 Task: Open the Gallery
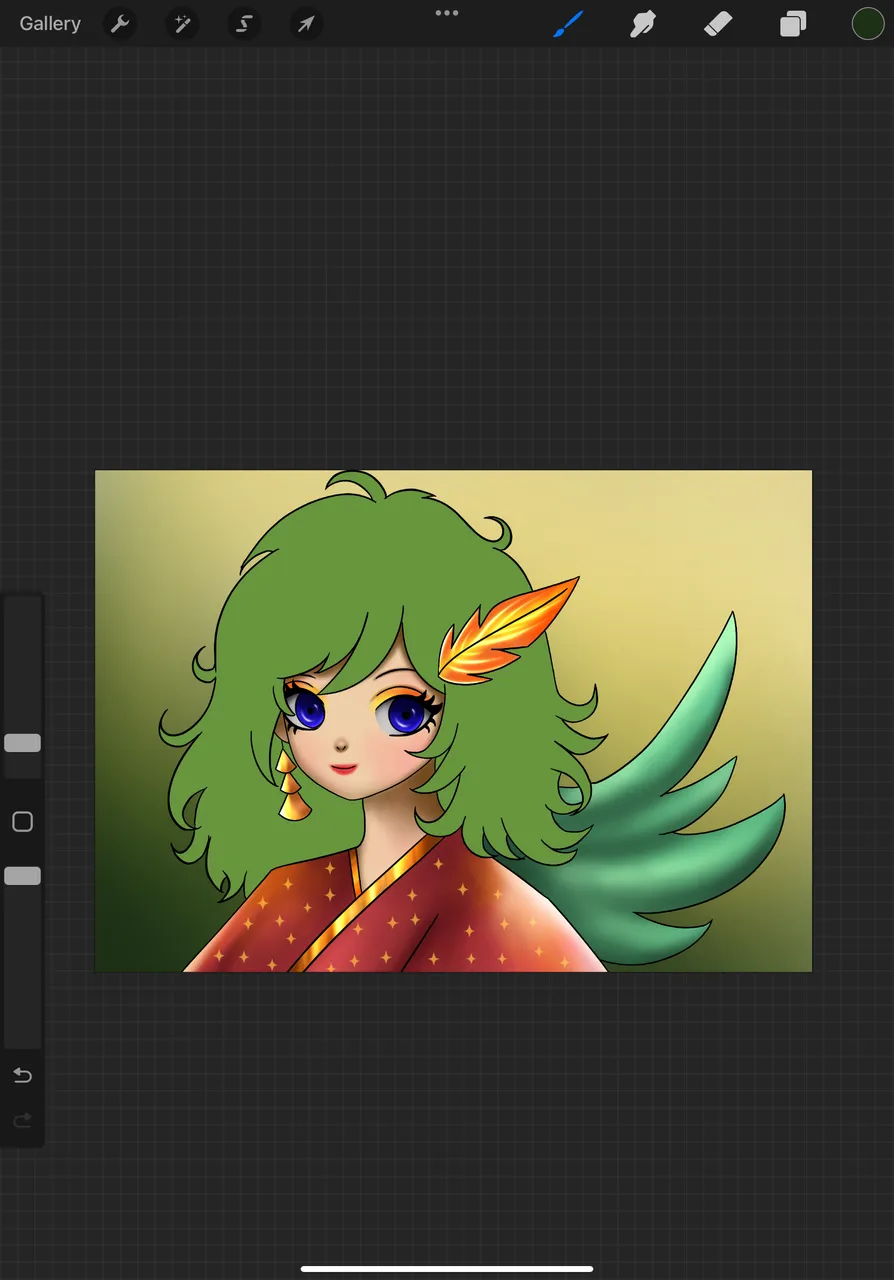(x=50, y=24)
